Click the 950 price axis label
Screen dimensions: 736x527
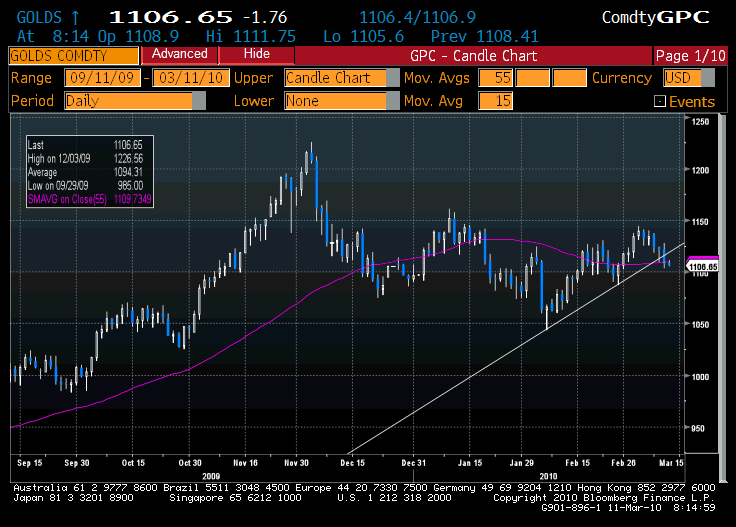coord(698,428)
